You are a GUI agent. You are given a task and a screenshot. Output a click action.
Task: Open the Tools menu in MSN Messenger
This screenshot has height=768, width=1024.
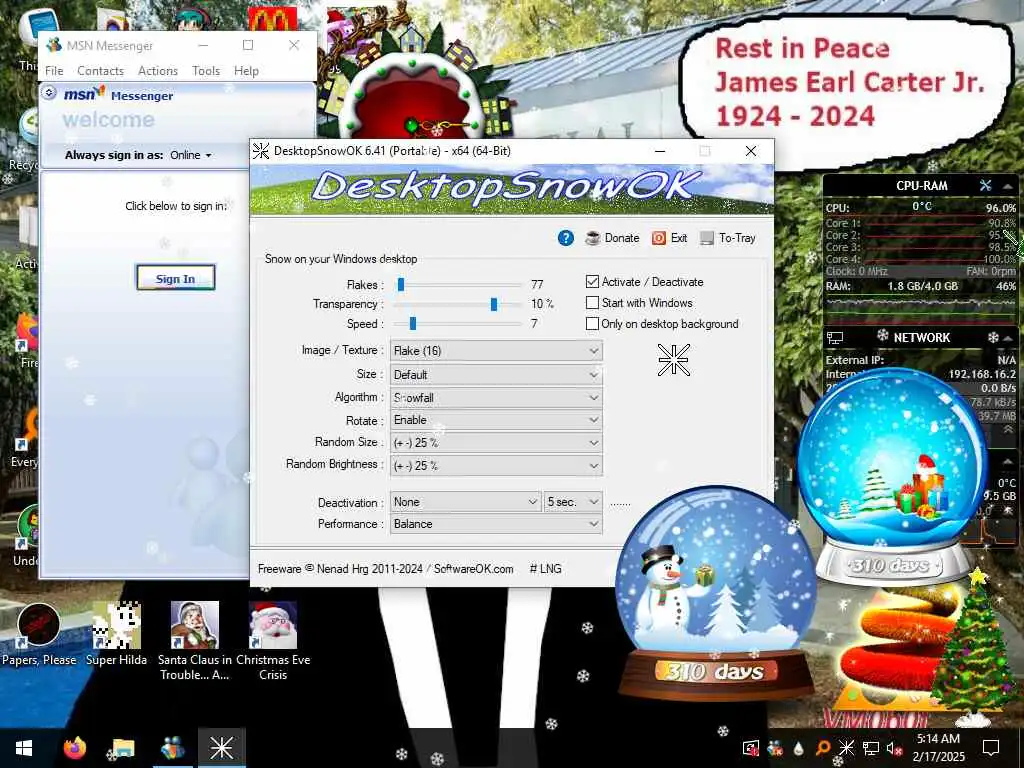[206, 71]
